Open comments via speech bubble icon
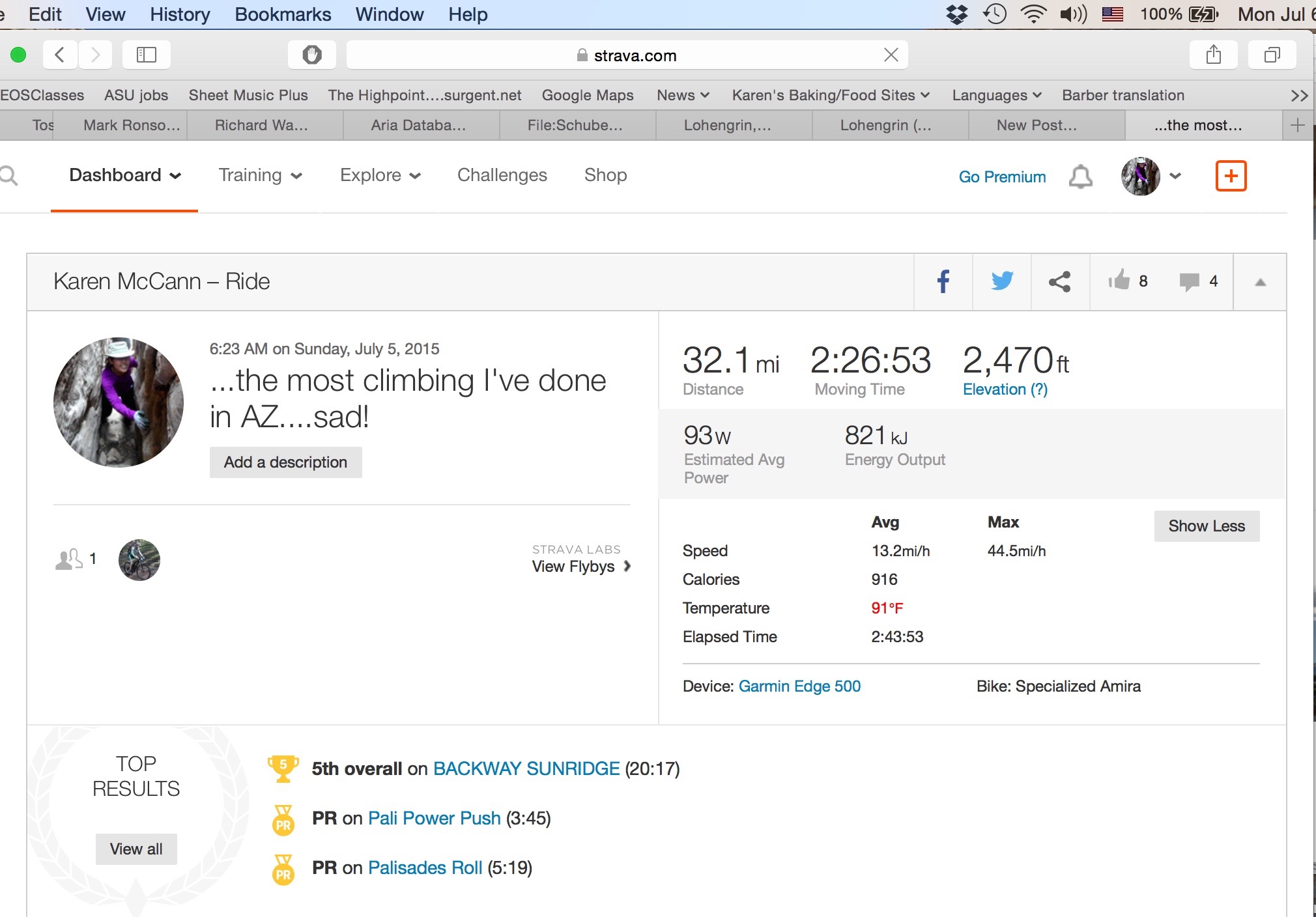The height and width of the screenshot is (917, 1316). click(x=1189, y=281)
